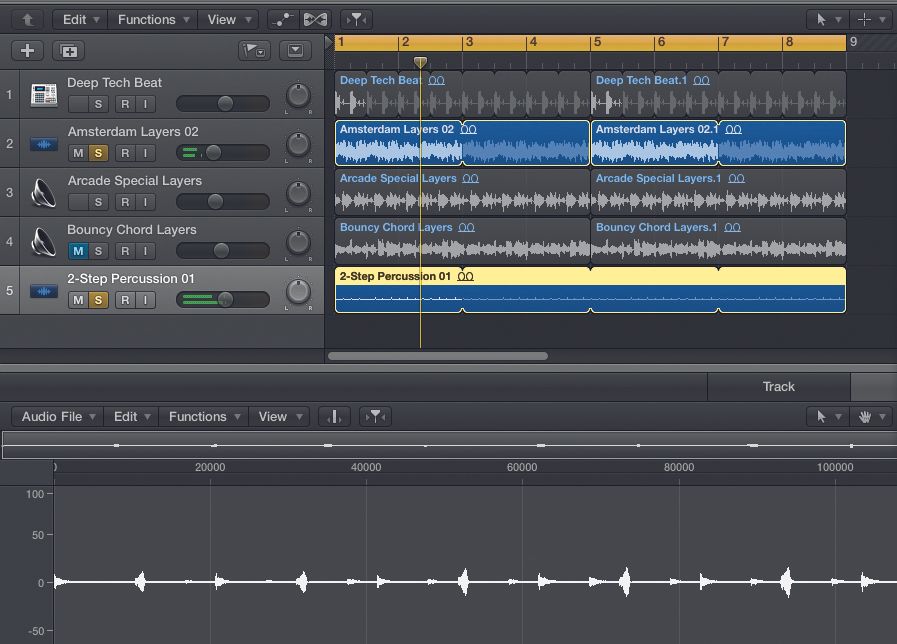The image size is (897, 644).
Task: Click the speaker icon on Arcade Special Layers track
Action: click(x=42, y=191)
